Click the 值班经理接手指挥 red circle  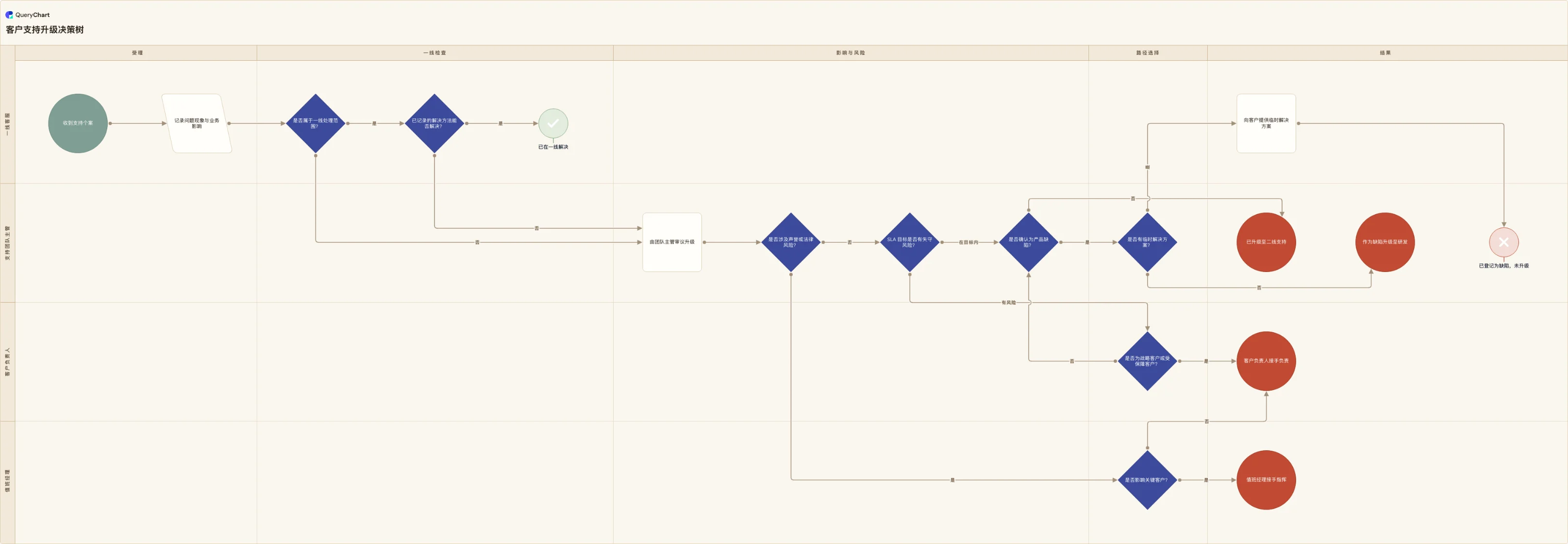tap(1266, 480)
